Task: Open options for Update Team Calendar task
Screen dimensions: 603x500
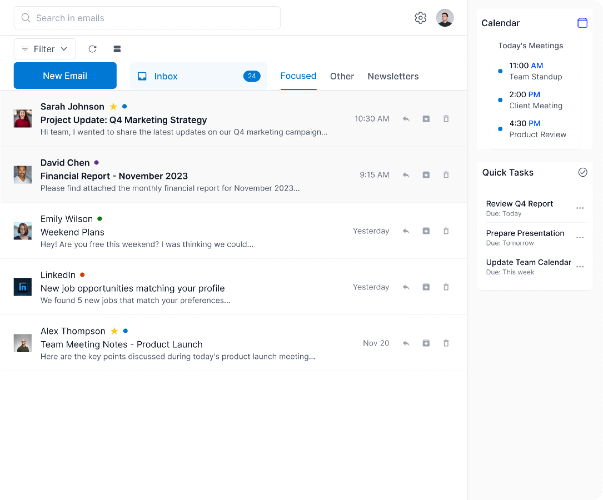Action: pyautogui.click(x=580, y=266)
